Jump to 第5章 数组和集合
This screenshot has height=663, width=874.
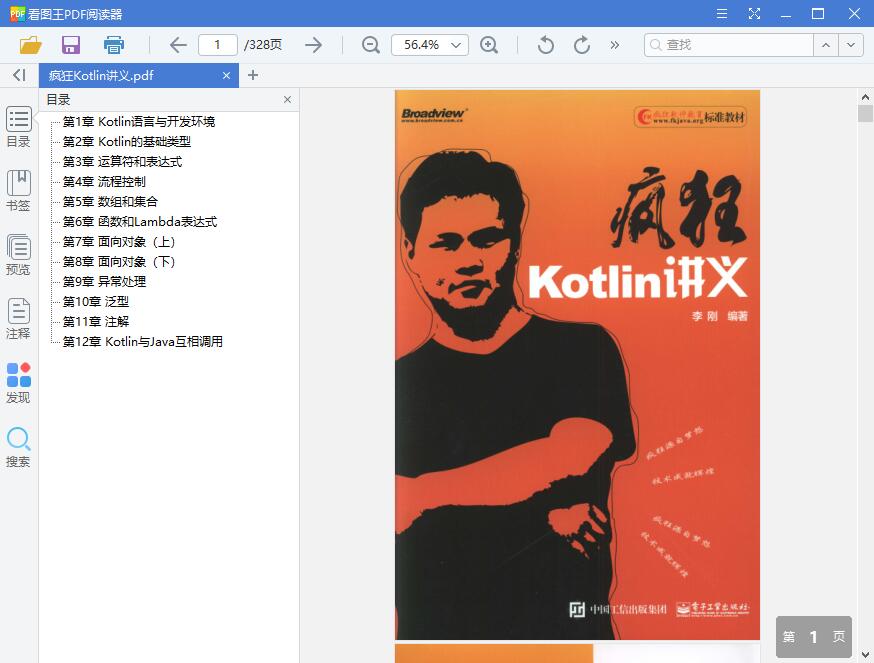[x=110, y=201]
